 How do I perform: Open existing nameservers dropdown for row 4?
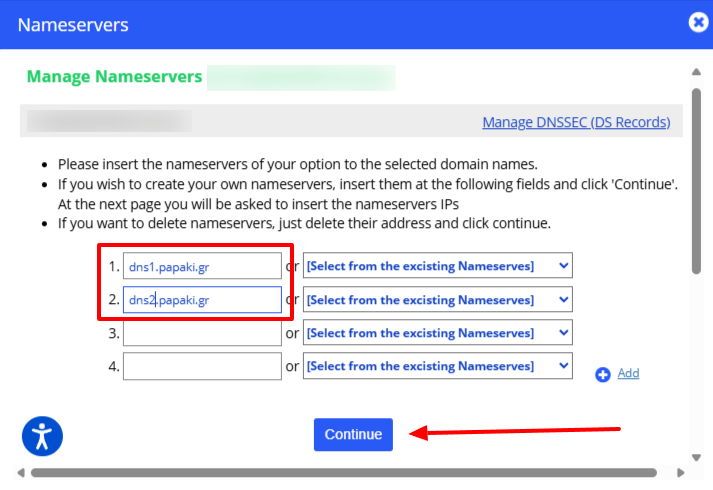coord(437,366)
